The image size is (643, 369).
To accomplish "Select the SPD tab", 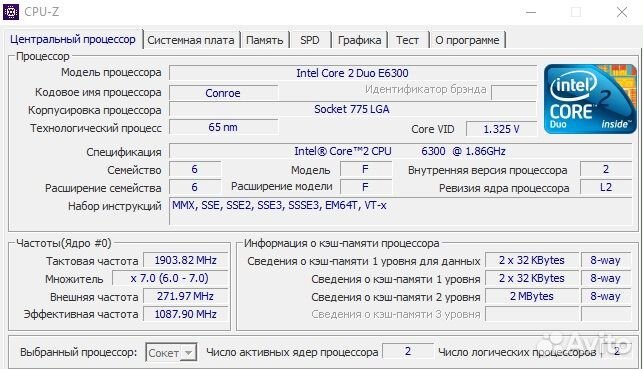I will [x=310, y=40].
